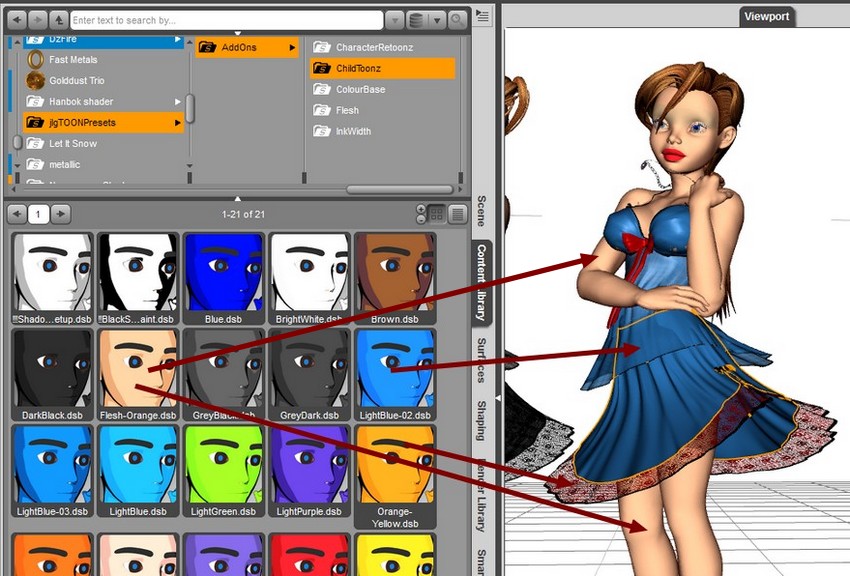Apply the GreyBlack preset
Image resolution: width=850 pixels, height=576 pixels.
[223, 375]
